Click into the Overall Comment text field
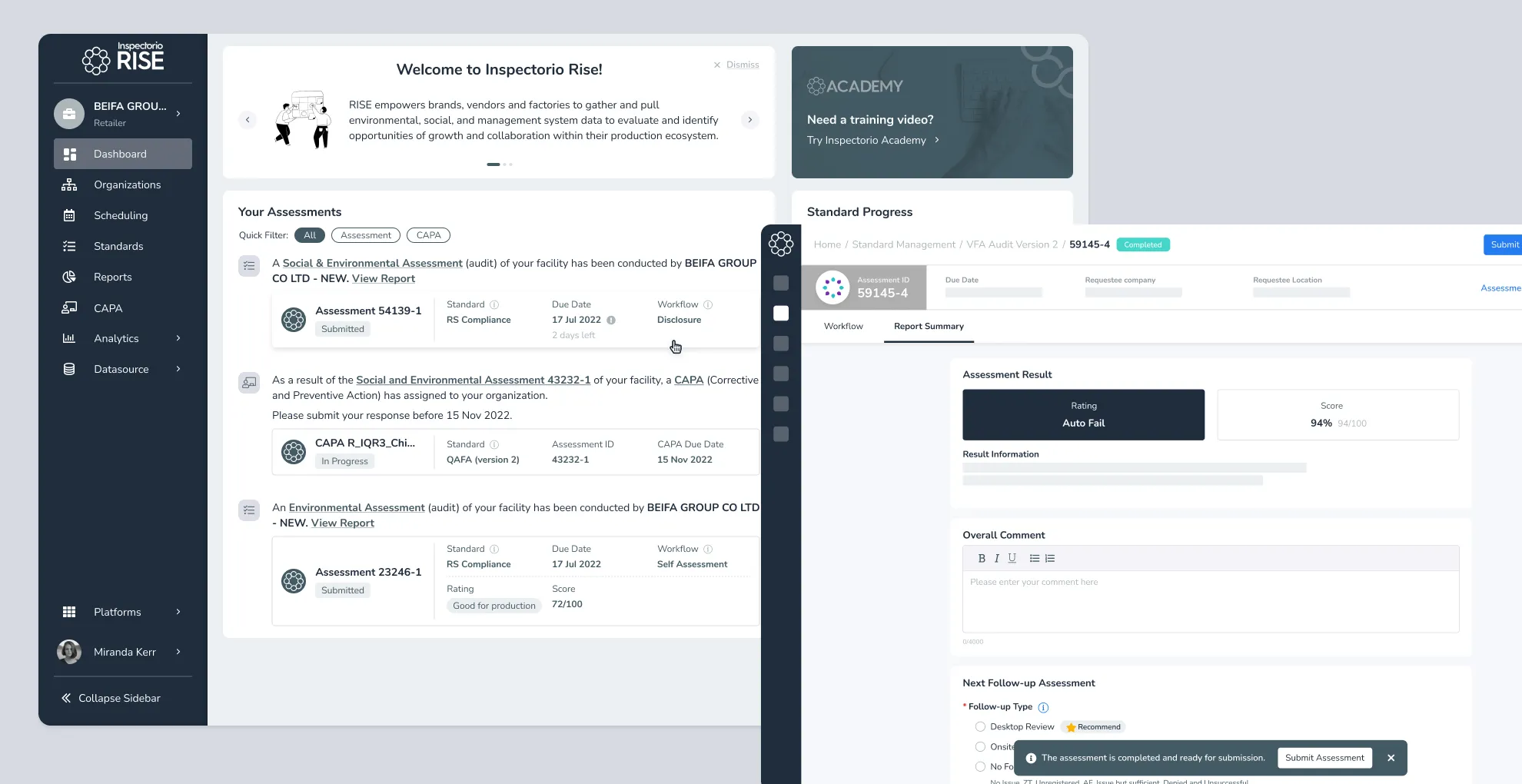The height and width of the screenshot is (784, 1522). (x=1211, y=601)
